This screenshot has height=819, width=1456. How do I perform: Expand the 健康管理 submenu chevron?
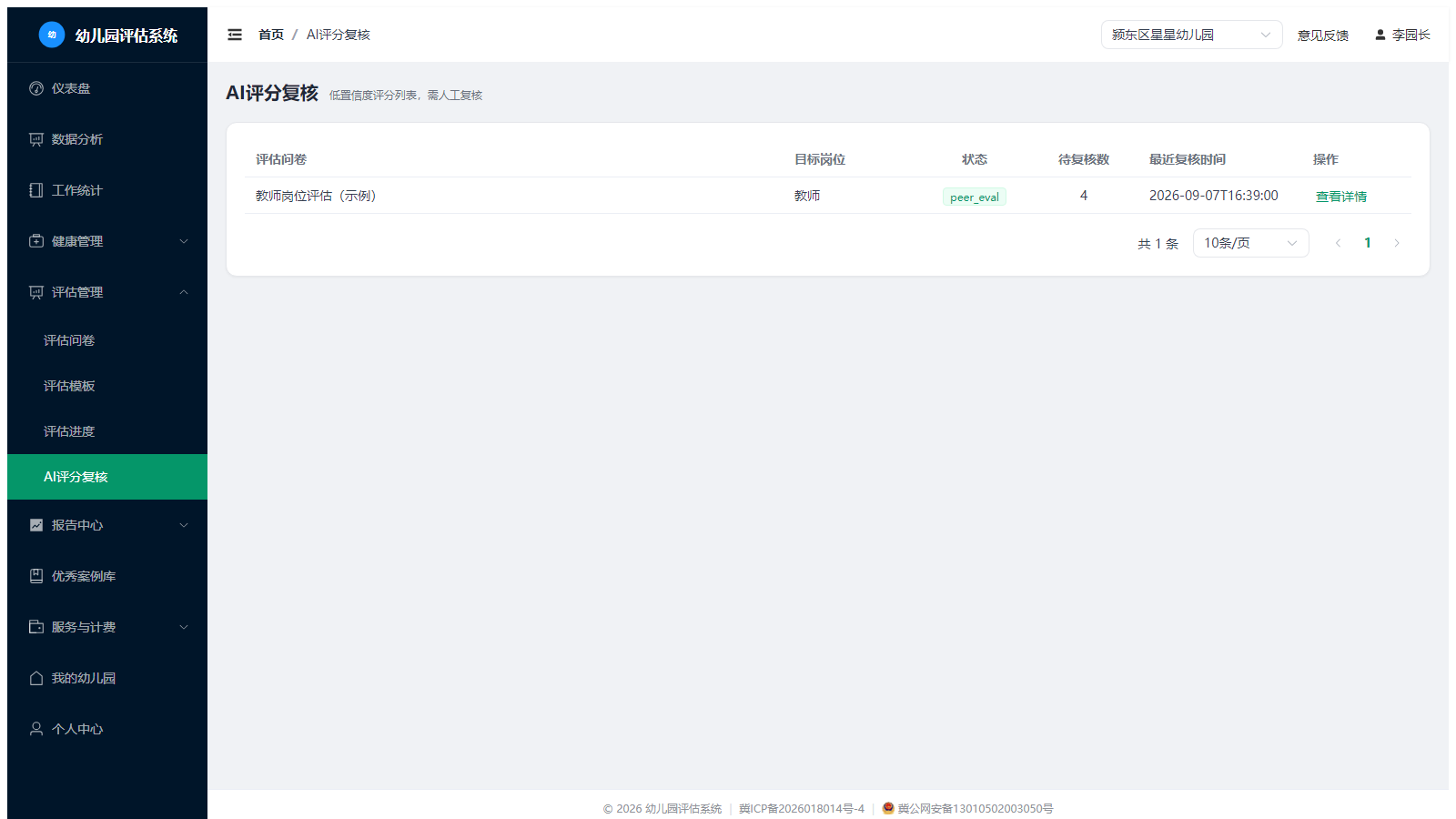coord(184,241)
